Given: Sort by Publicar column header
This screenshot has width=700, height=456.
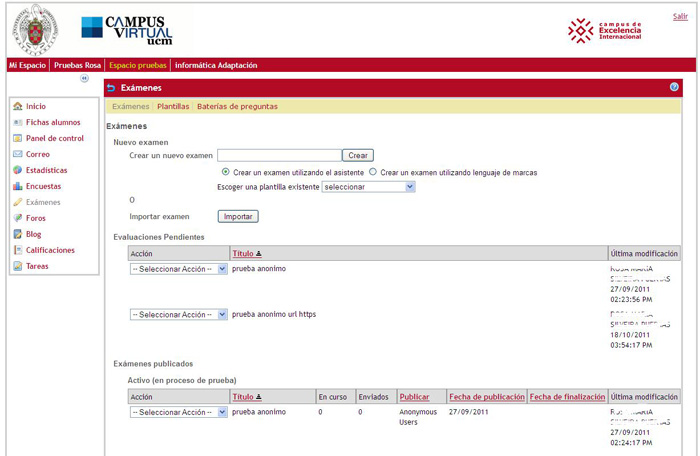Looking at the screenshot, I should pyautogui.click(x=414, y=397).
